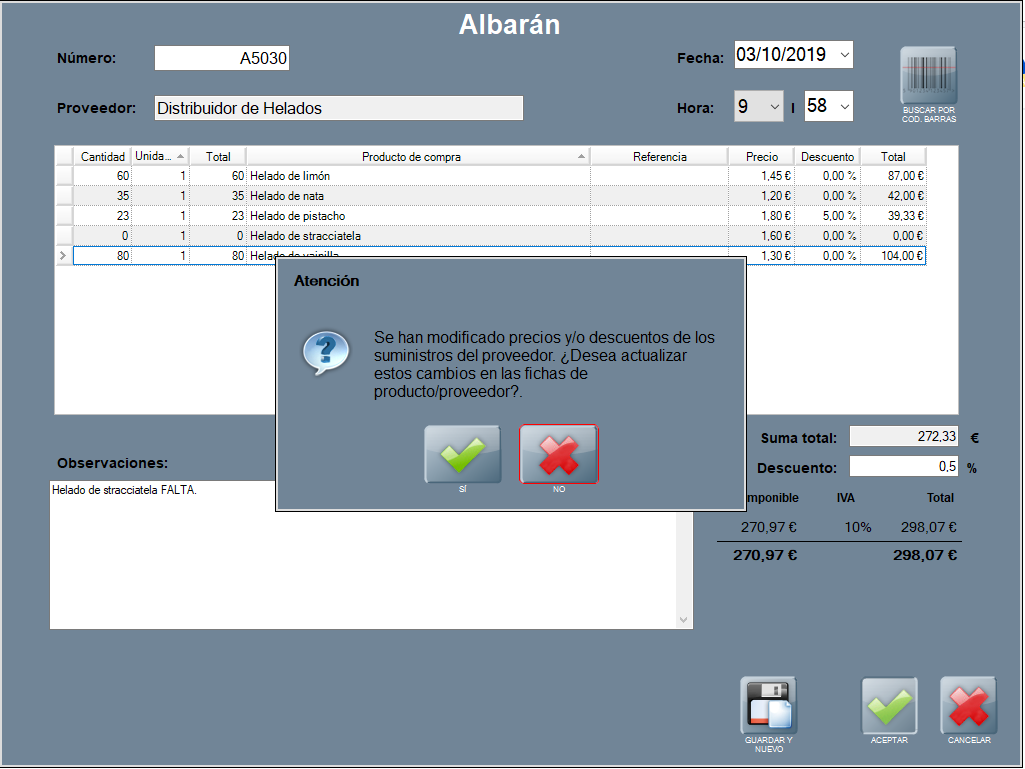
Task: Click the Número field containing A5030
Action: tap(222, 58)
